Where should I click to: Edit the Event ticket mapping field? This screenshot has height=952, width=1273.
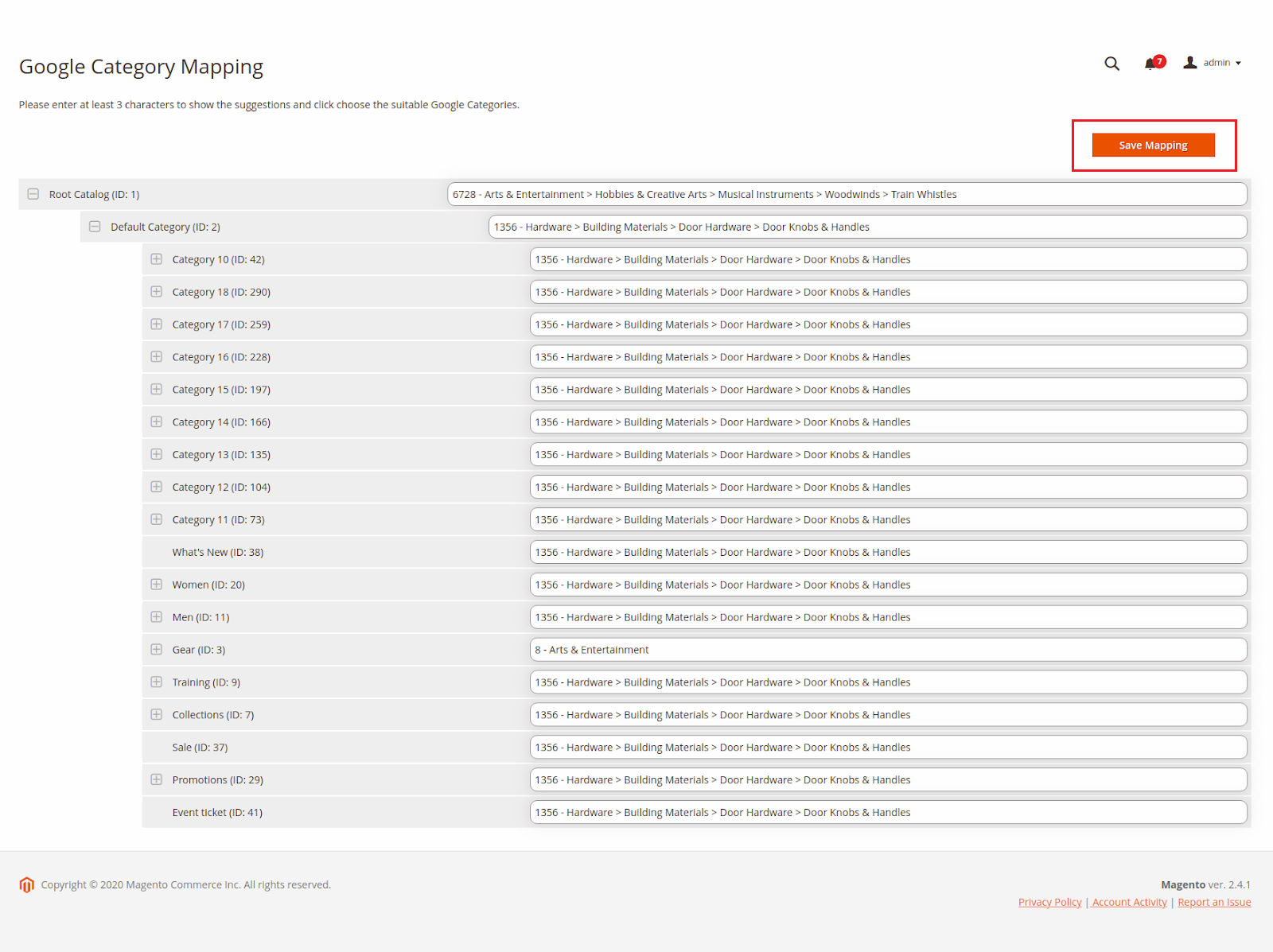889,812
